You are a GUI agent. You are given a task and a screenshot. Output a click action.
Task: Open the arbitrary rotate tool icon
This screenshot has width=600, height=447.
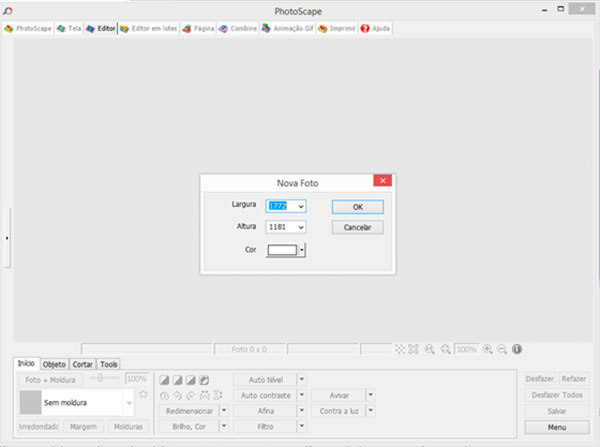164,395
